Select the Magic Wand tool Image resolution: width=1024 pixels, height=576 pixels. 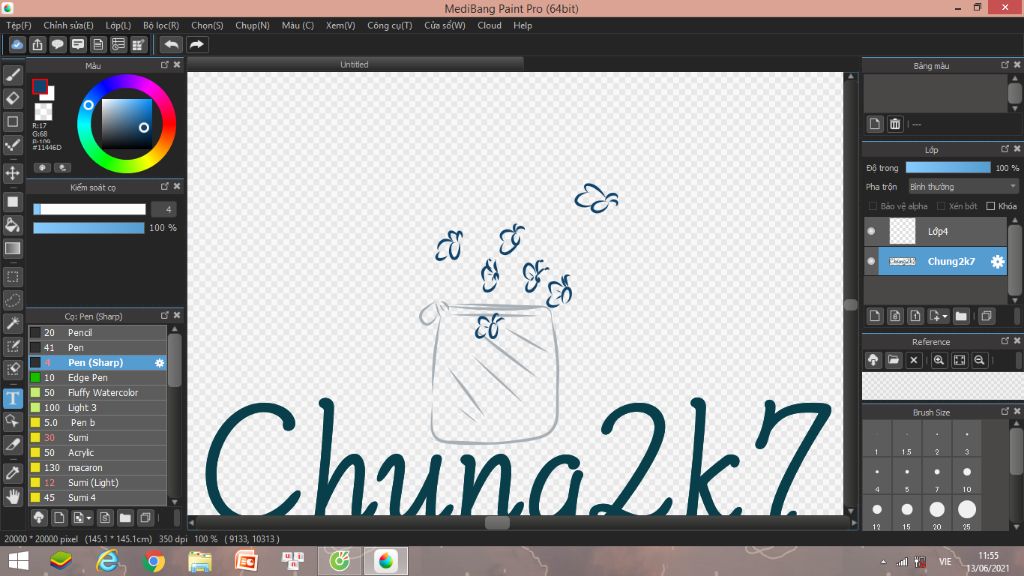click(12, 323)
